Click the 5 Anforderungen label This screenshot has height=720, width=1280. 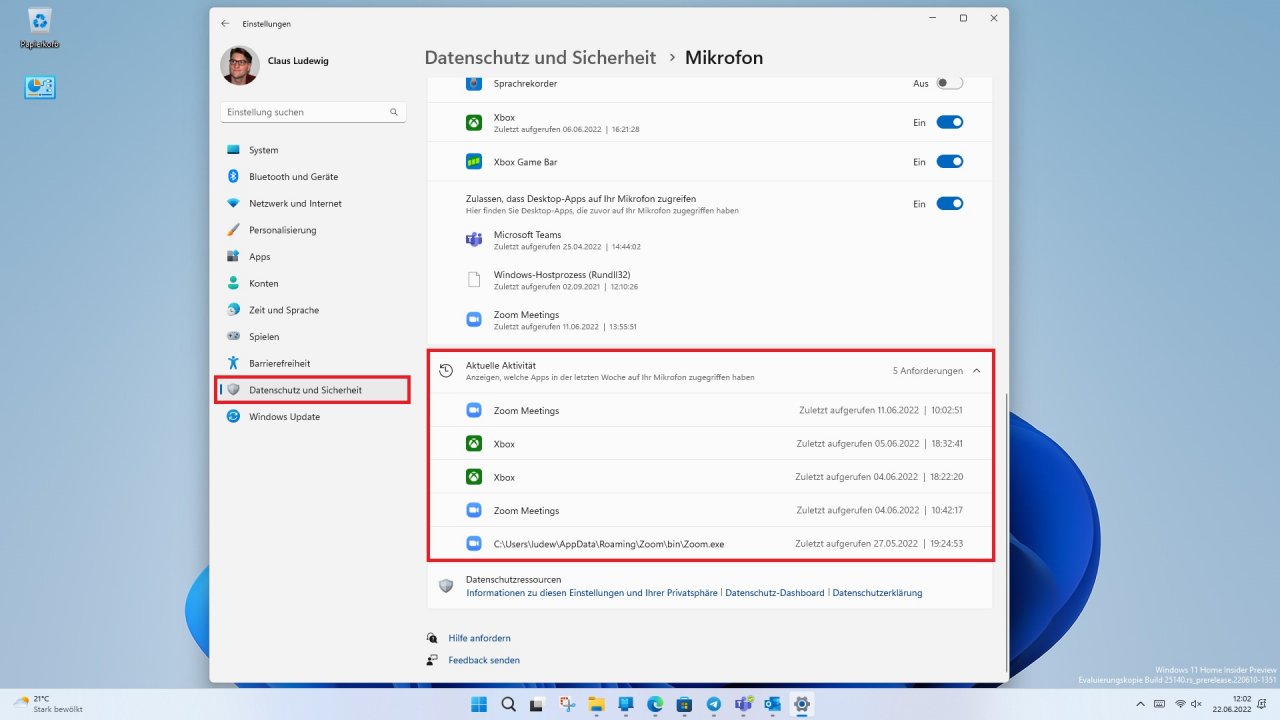928,371
